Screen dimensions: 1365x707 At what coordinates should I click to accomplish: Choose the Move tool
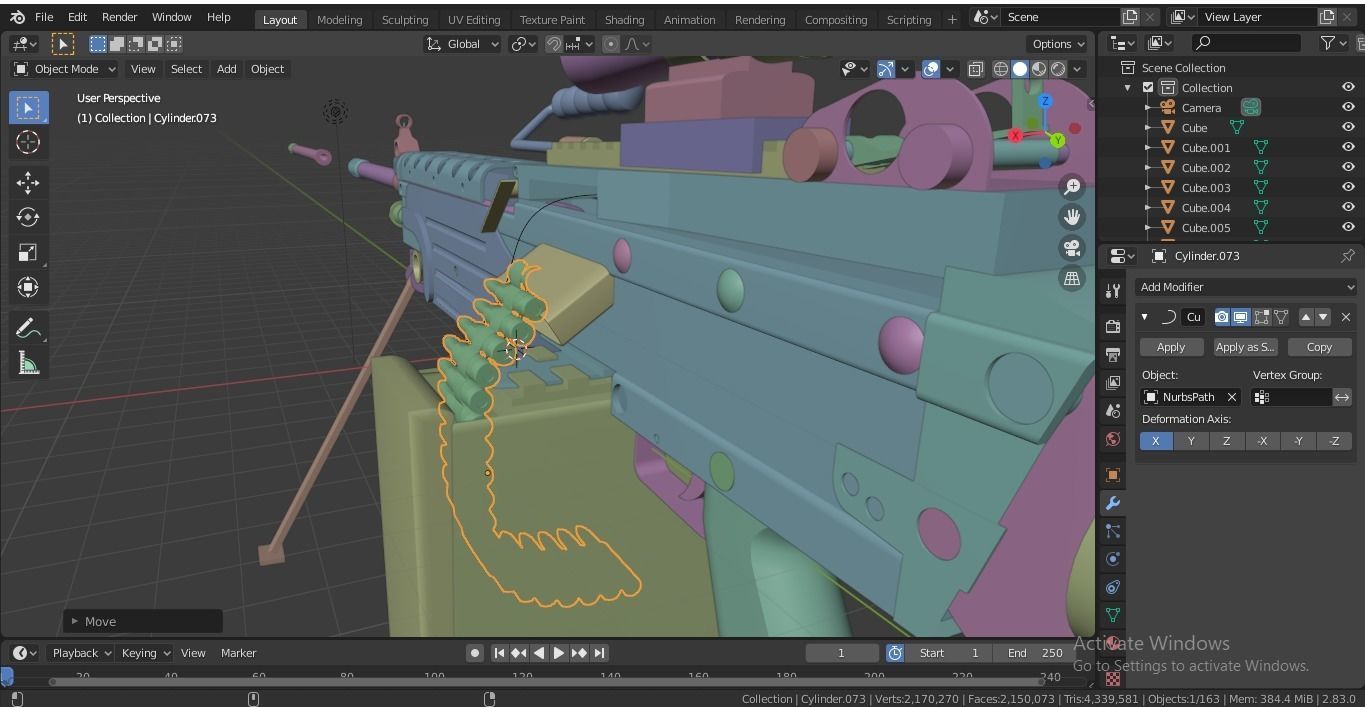coord(28,182)
